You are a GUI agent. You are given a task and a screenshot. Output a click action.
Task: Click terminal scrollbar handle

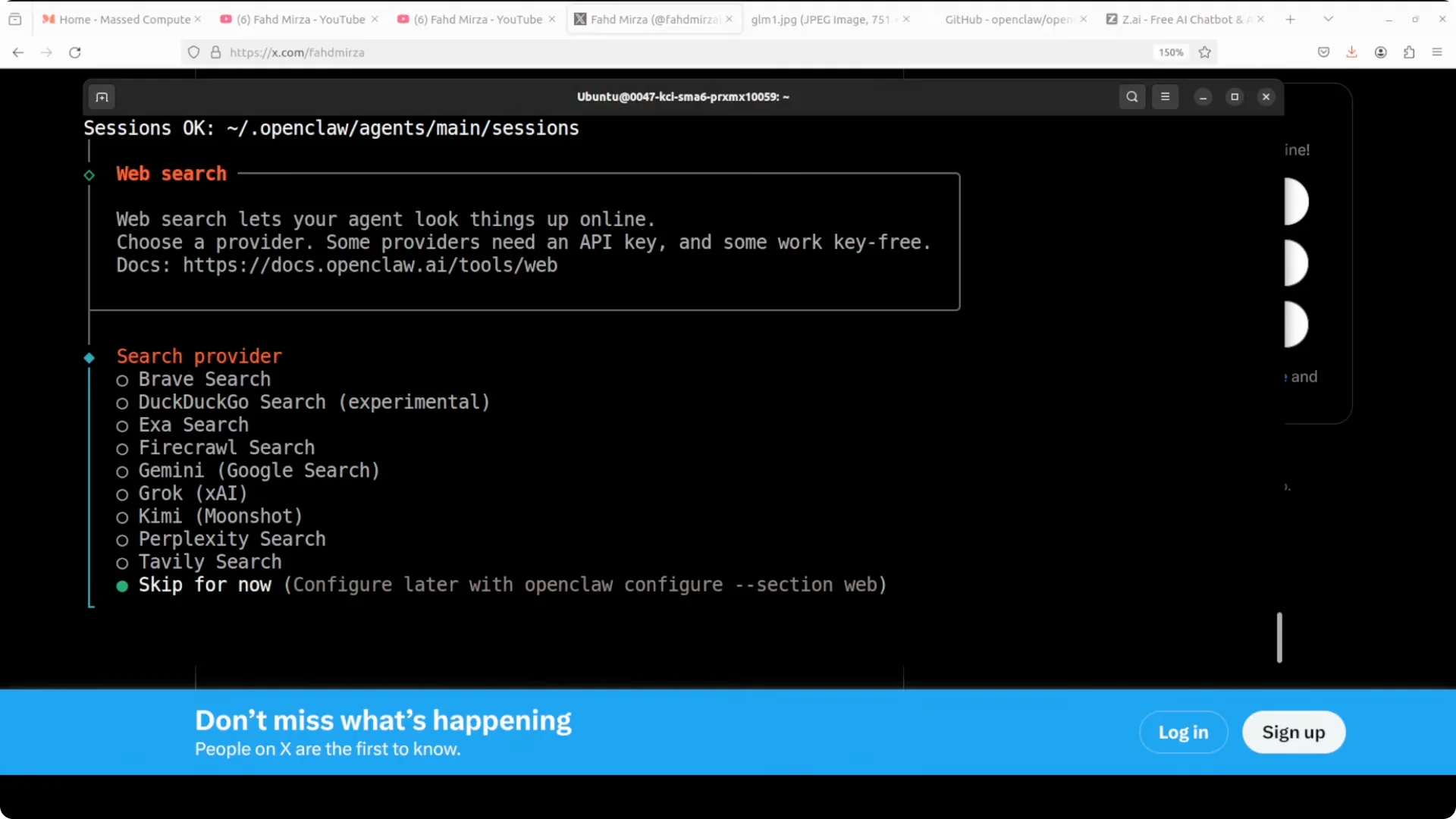[1279, 638]
